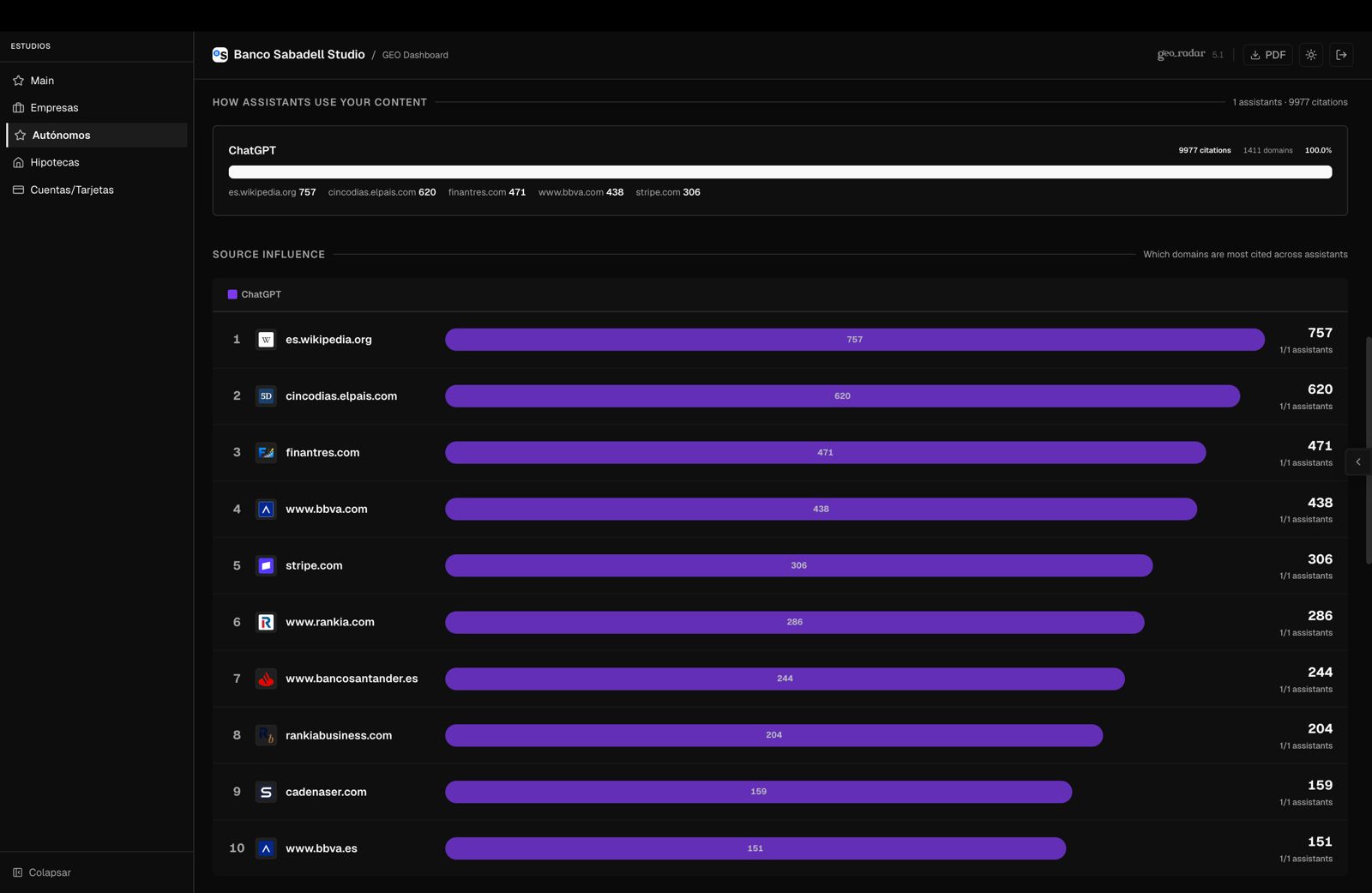
Task: Click the ChatGPT citations progress bar
Action: pyautogui.click(x=779, y=172)
